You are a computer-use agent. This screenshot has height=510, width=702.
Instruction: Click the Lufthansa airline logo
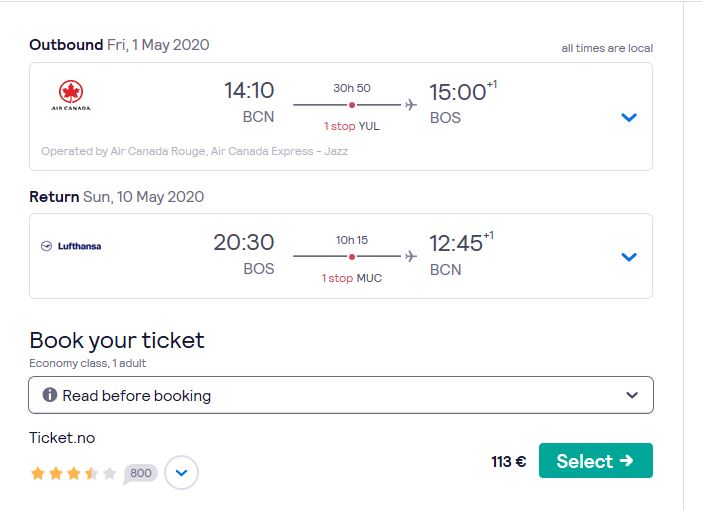click(71, 246)
